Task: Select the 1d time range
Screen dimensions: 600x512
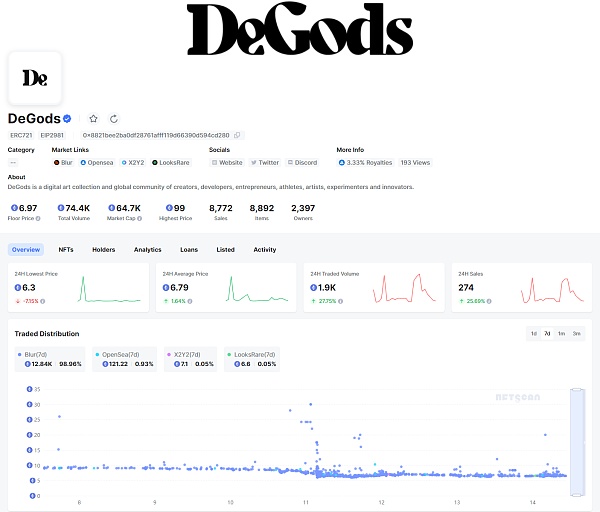Action: pos(533,334)
